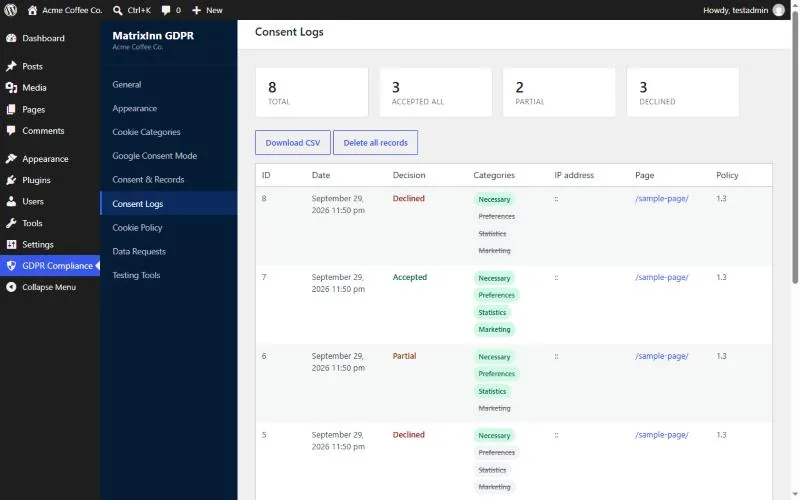Open /sample-page/ link in row 8
The height and width of the screenshot is (500, 800).
pyautogui.click(x=662, y=198)
